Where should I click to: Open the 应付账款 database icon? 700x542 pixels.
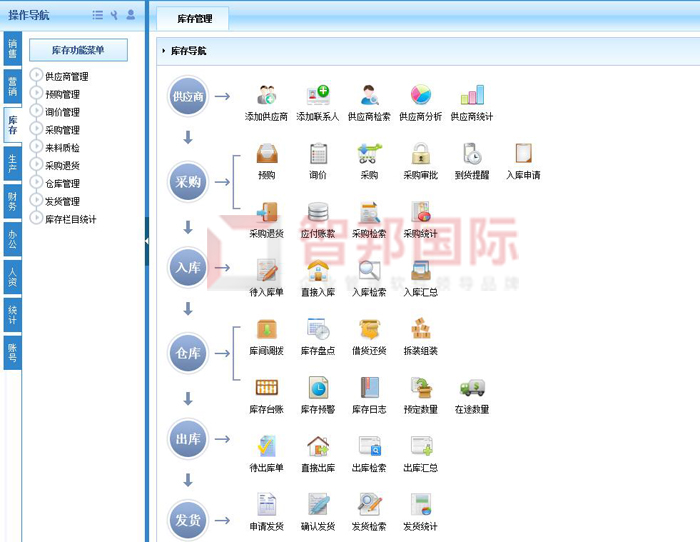coord(318,213)
